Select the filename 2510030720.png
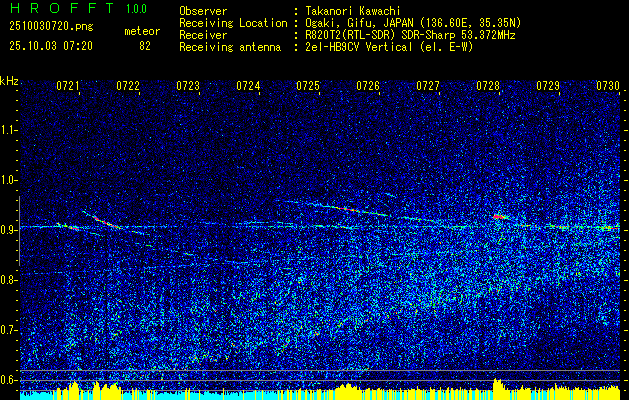Image resolution: width=629 pixels, height=400 pixels. [51, 27]
